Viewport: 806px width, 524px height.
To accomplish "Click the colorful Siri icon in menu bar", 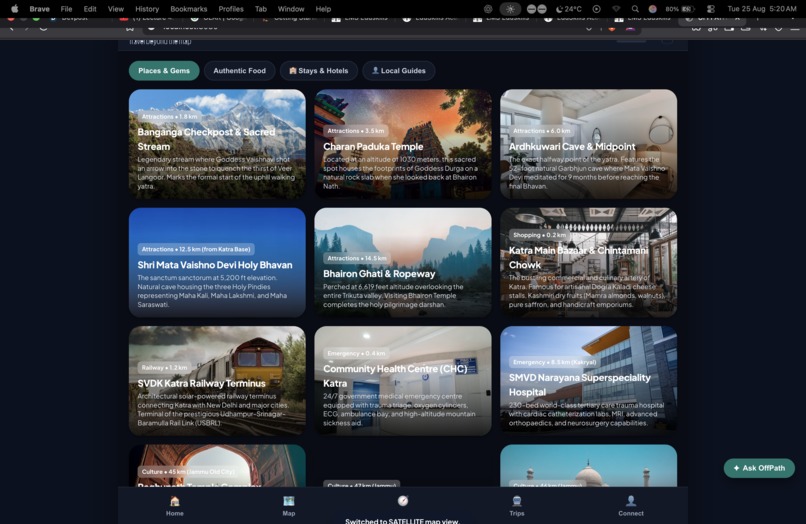I will point(652,9).
